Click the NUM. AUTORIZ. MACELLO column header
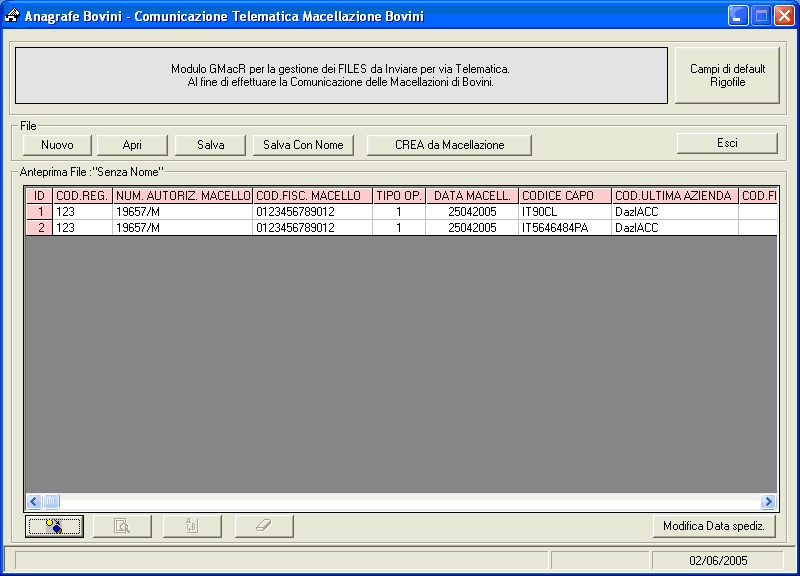Viewport: 800px width, 576px height. (x=183, y=195)
